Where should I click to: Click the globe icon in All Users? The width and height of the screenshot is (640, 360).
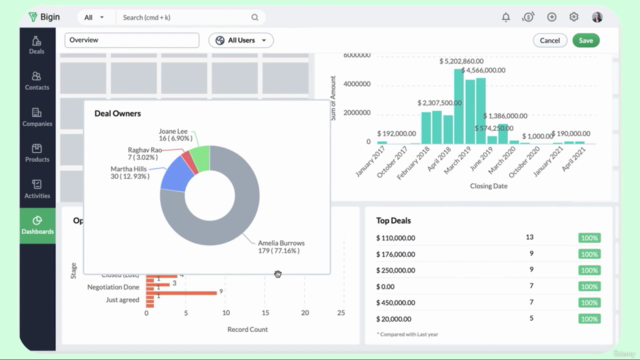(x=220, y=40)
